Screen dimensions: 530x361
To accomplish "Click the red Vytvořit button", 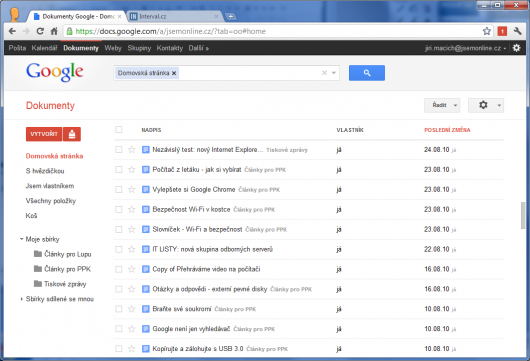I will [44, 134].
